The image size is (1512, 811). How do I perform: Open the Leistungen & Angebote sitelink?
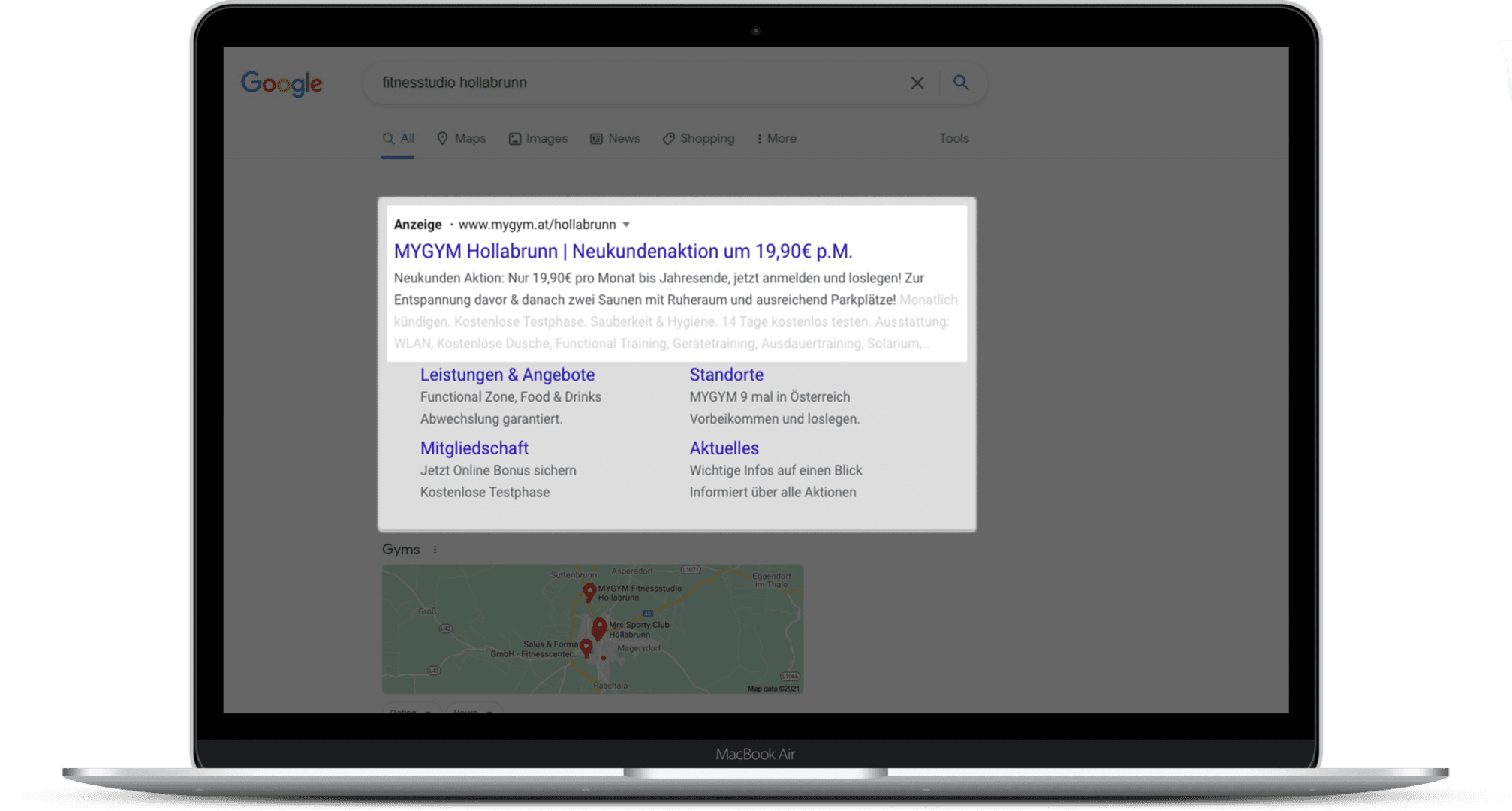click(x=508, y=375)
